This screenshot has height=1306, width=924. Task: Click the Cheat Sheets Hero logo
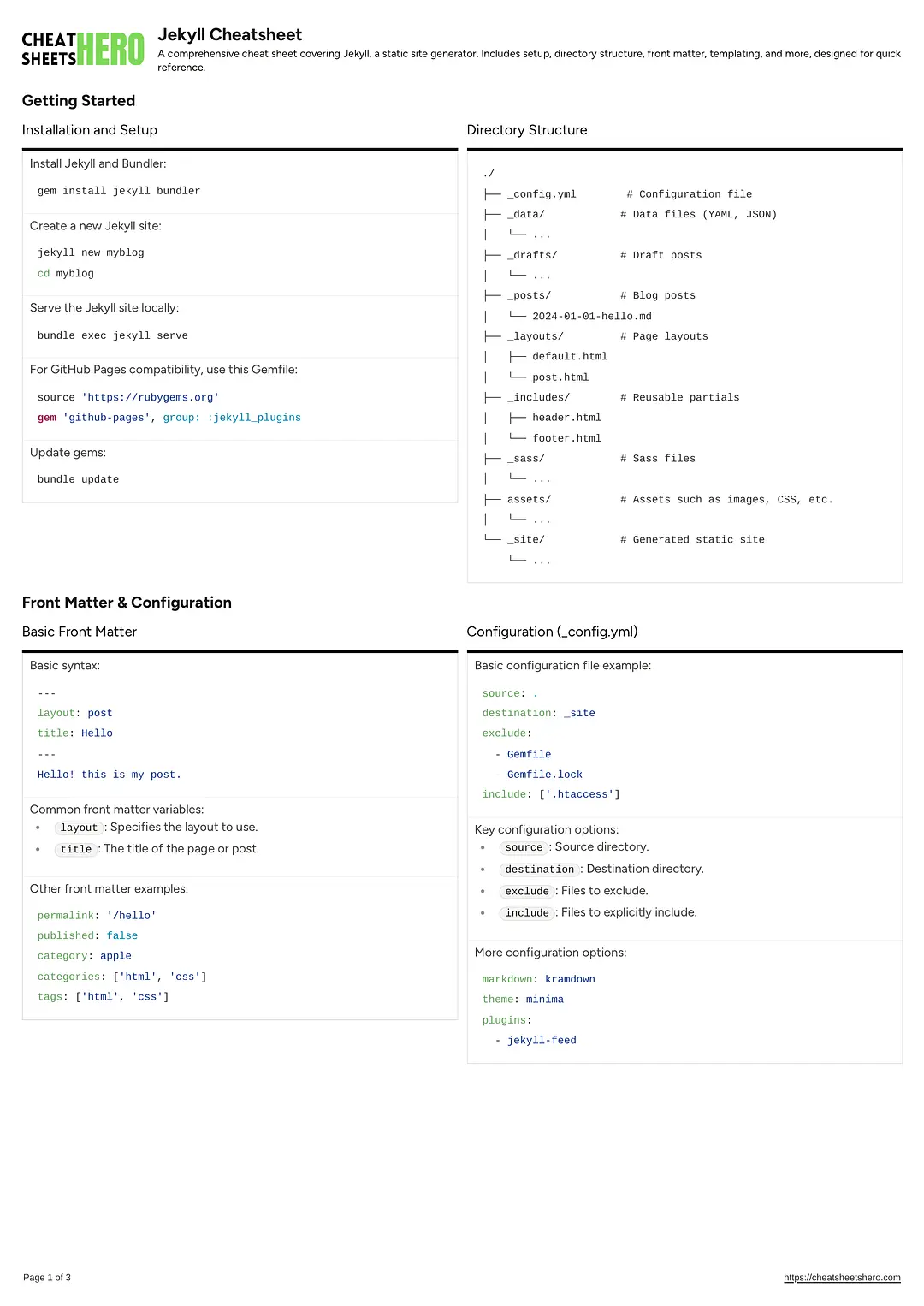[83, 49]
